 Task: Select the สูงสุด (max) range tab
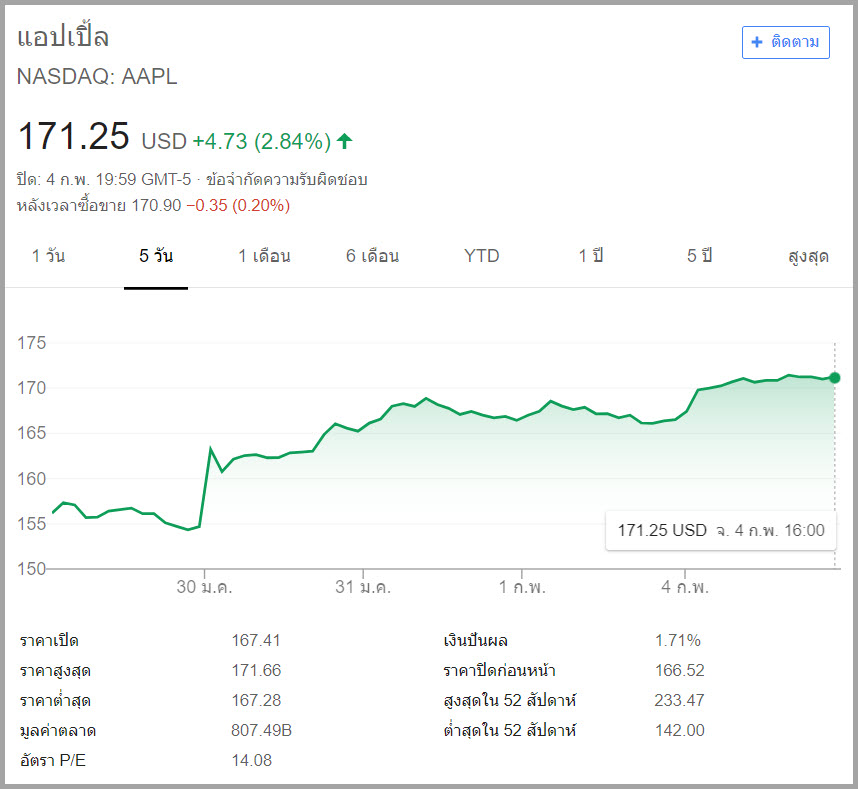click(x=807, y=256)
